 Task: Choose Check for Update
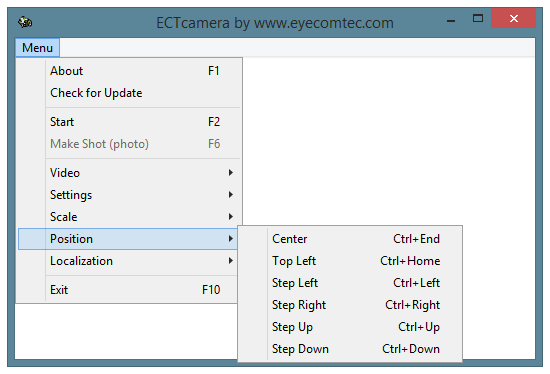[x=128, y=93]
